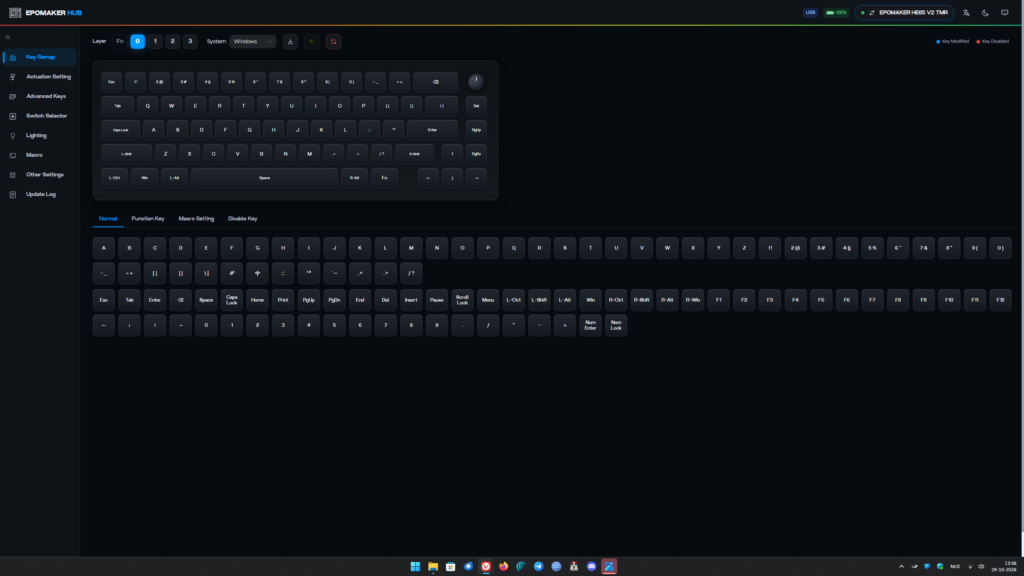Open the Disable Key tab
The width and height of the screenshot is (1024, 576).
[x=243, y=219]
